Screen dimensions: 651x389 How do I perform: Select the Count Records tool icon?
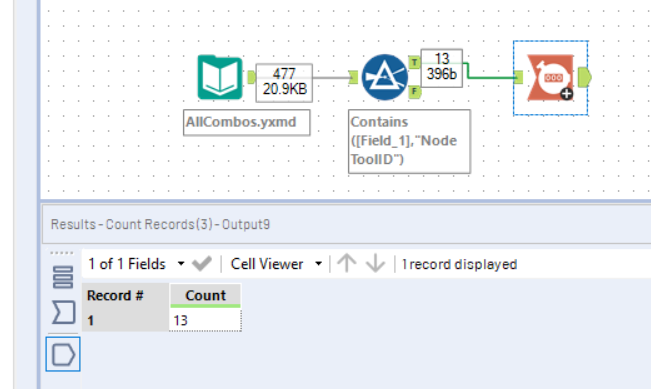tap(551, 78)
